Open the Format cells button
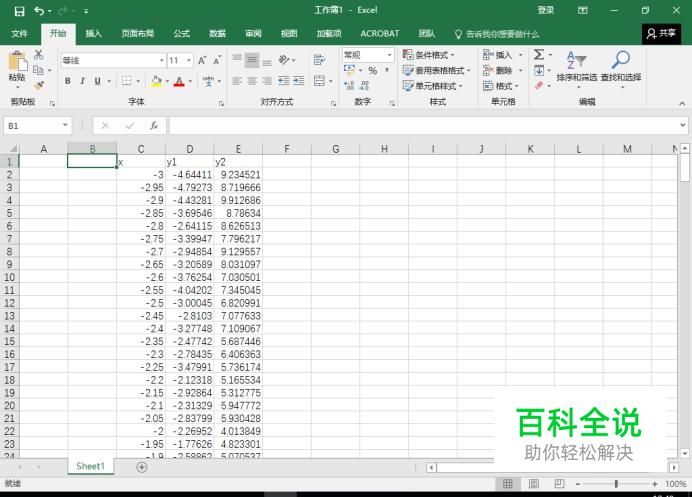 pyautogui.click(x=500, y=86)
